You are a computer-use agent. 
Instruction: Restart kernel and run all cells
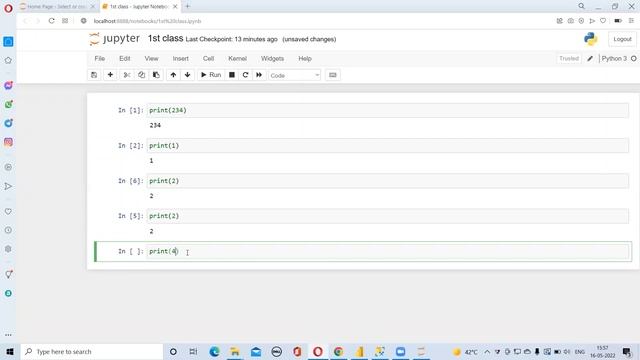tap(259, 75)
